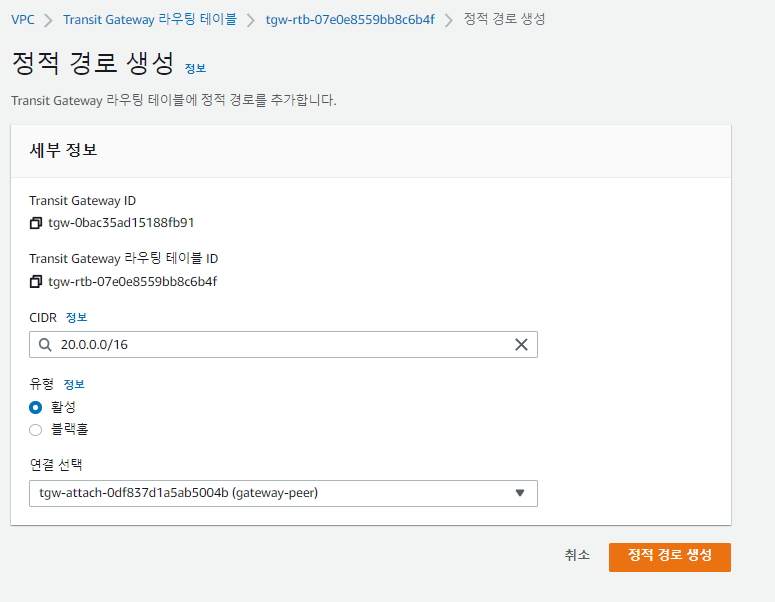
Task: Select the 활성 radio option
Action: point(36,407)
